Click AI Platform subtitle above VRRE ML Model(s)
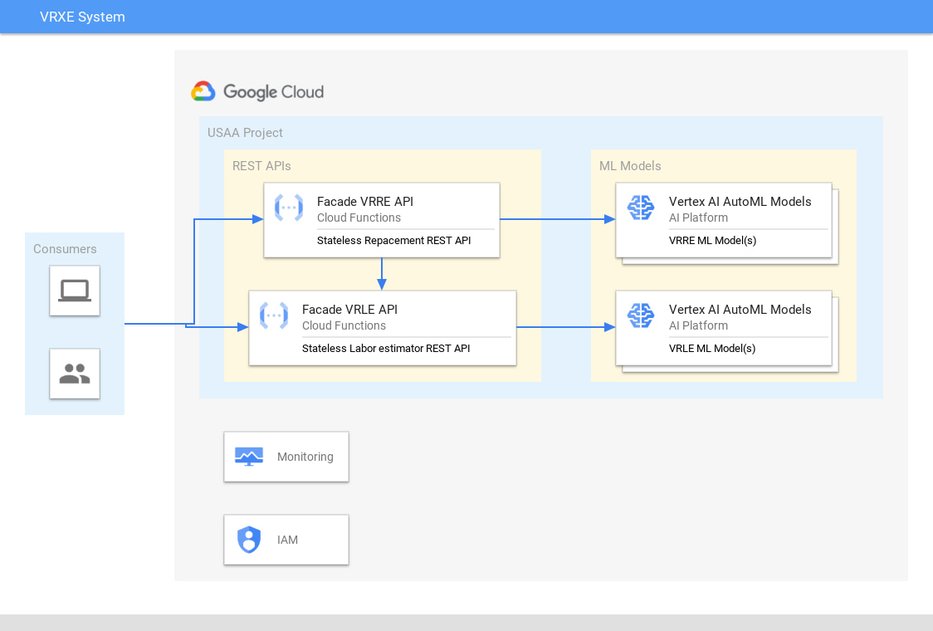The height and width of the screenshot is (631, 933). (x=698, y=217)
